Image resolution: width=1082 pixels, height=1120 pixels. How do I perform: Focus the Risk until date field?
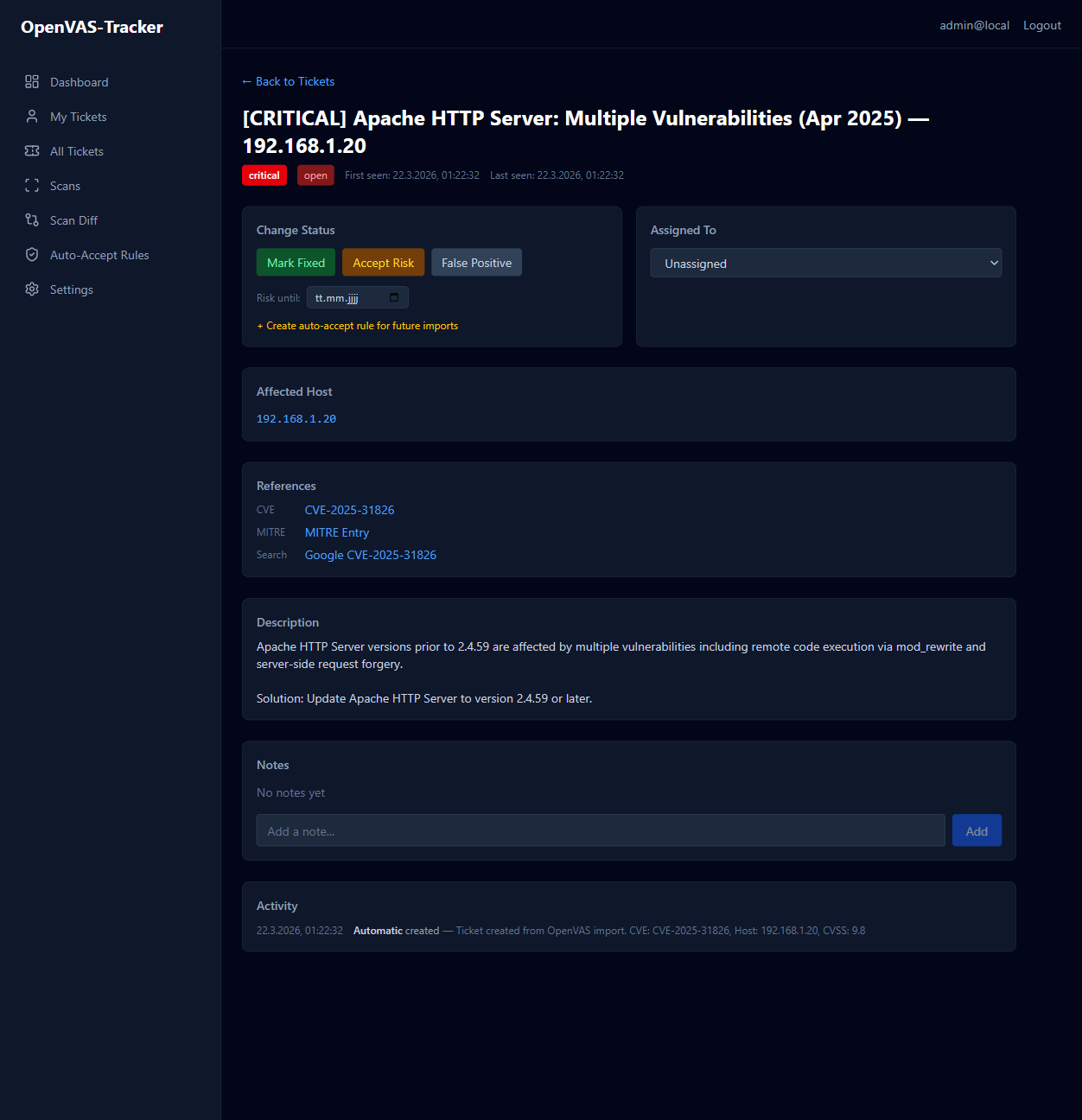(358, 297)
